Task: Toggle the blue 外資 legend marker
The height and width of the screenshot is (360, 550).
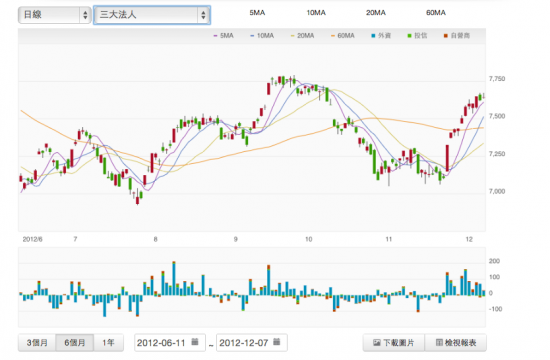Action: pyautogui.click(x=374, y=35)
